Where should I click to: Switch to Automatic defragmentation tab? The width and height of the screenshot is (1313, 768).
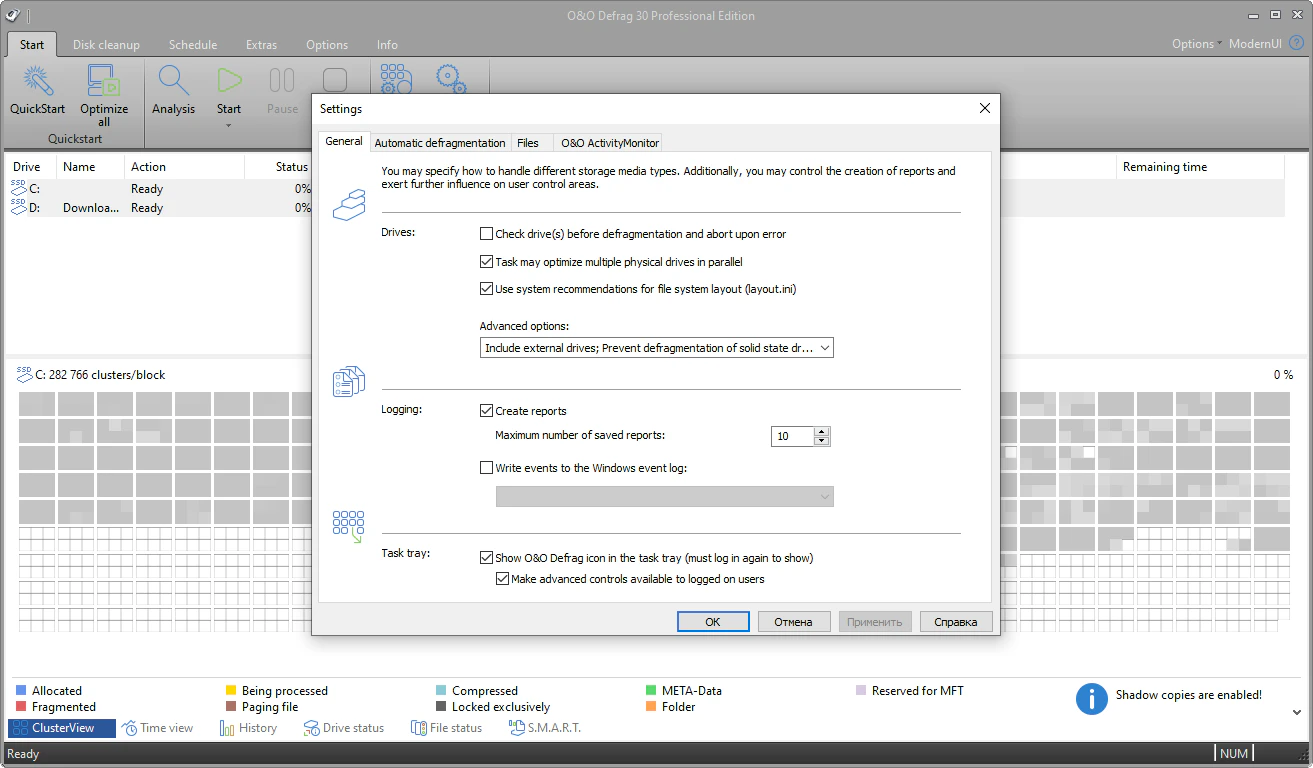(x=440, y=143)
